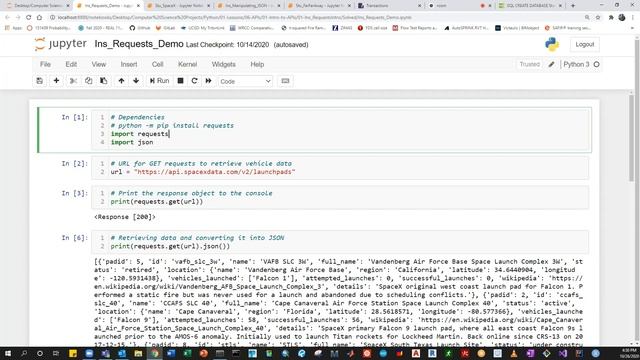Open the View menu
This screenshot has width=640, height=360.
click(x=98, y=64)
